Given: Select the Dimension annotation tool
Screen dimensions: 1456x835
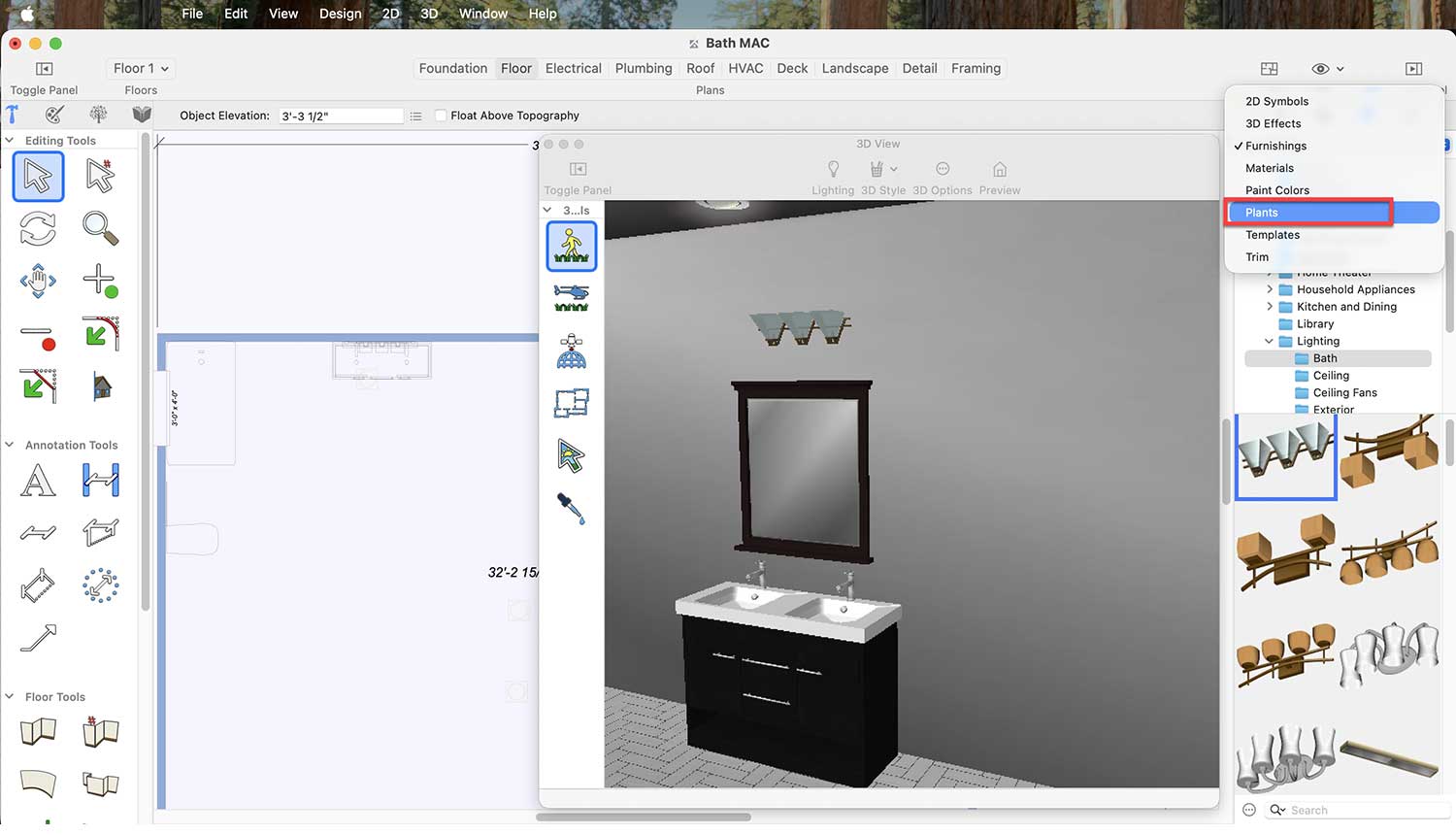Looking at the screenshot, I should click(x=100, y=481).
